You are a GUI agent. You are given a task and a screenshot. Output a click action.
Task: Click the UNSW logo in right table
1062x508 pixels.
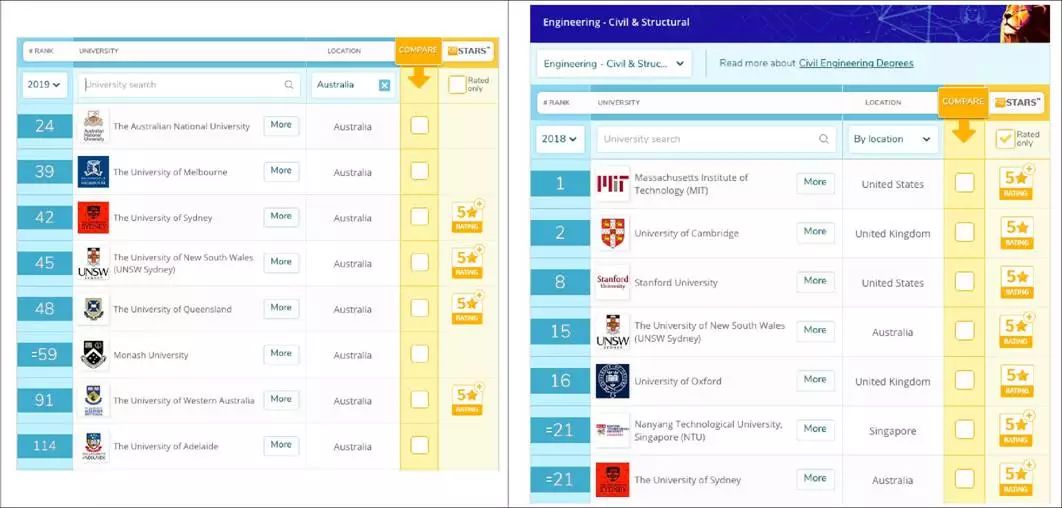[x=613, y=332]
